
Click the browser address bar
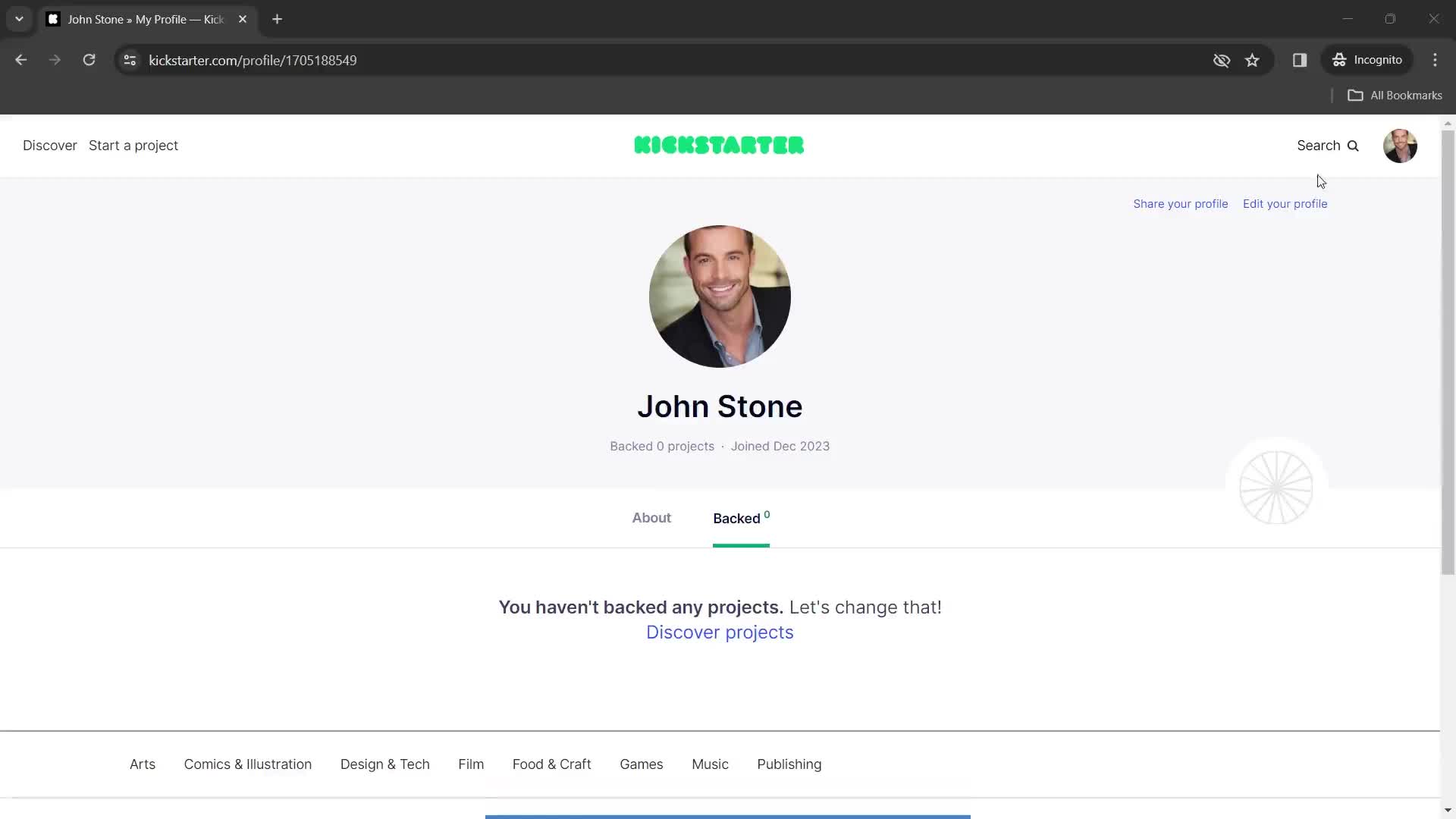coord(253,60)
